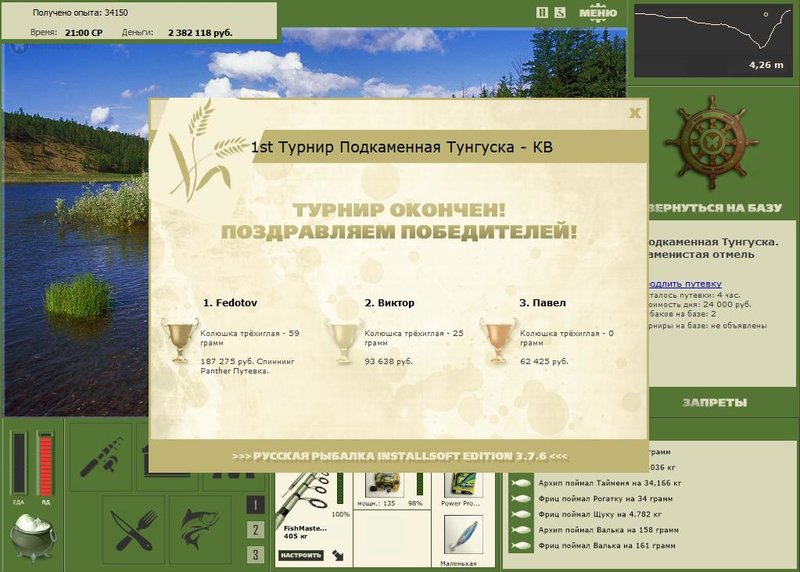Click the Получено опыта: 34150 text
The image size is (800, 572).
pos(80,13)
